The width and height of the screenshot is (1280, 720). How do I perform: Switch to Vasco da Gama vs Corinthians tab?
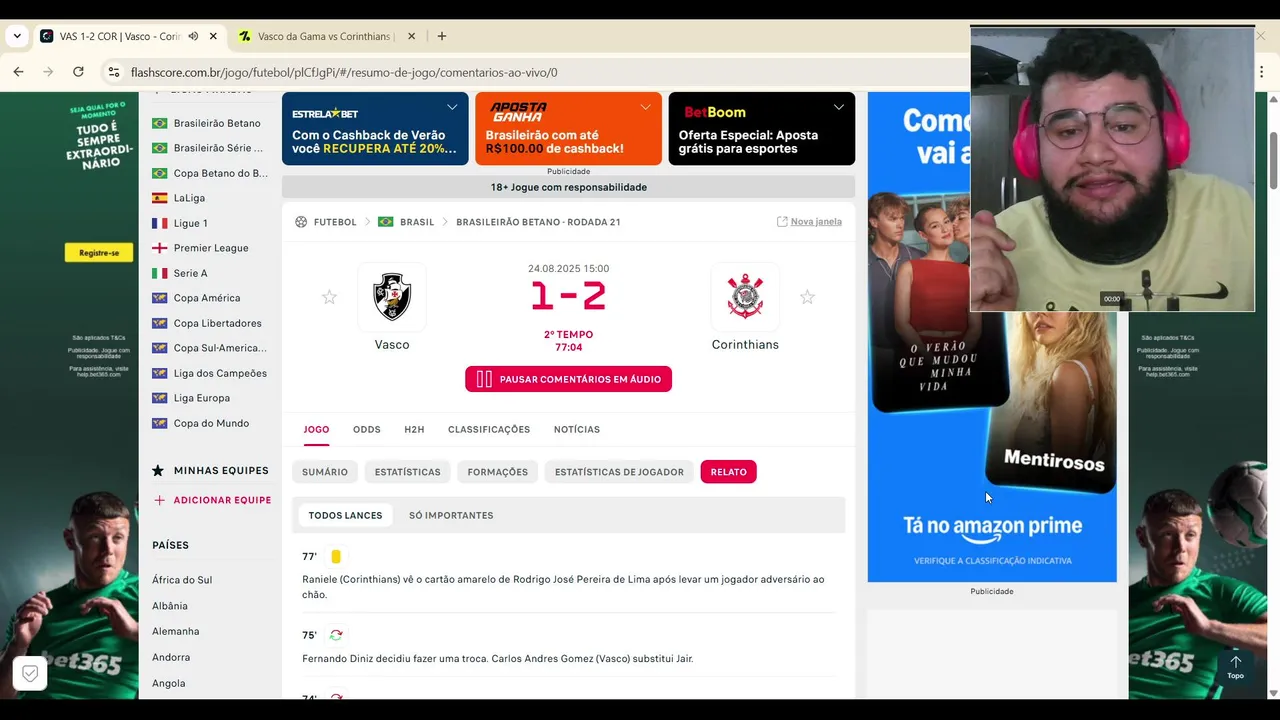click(325, 36)
